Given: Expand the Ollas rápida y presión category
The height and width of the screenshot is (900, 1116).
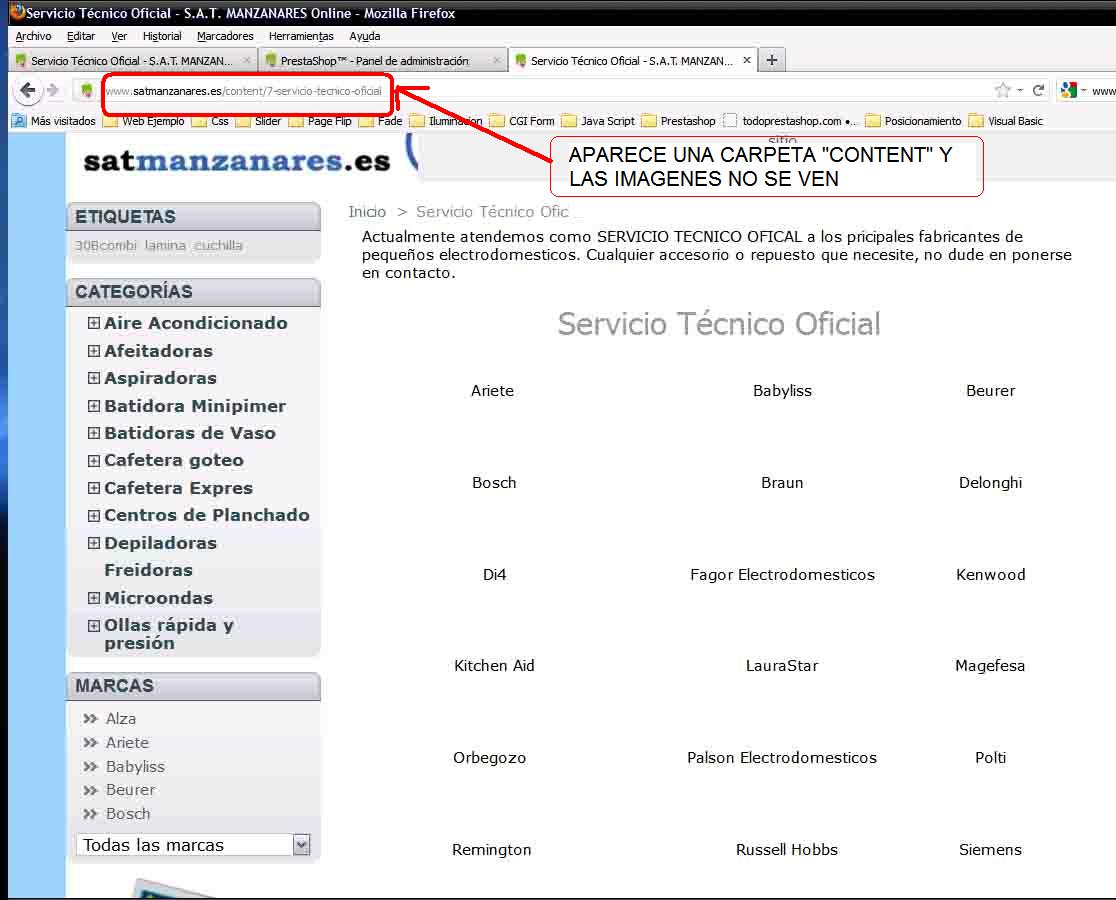Looking at the screenshot, I should 93,625.
